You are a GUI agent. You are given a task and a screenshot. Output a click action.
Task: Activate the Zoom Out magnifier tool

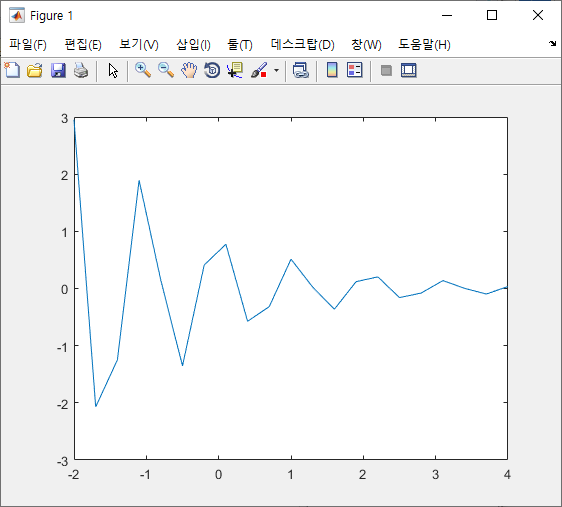point(166,70)
